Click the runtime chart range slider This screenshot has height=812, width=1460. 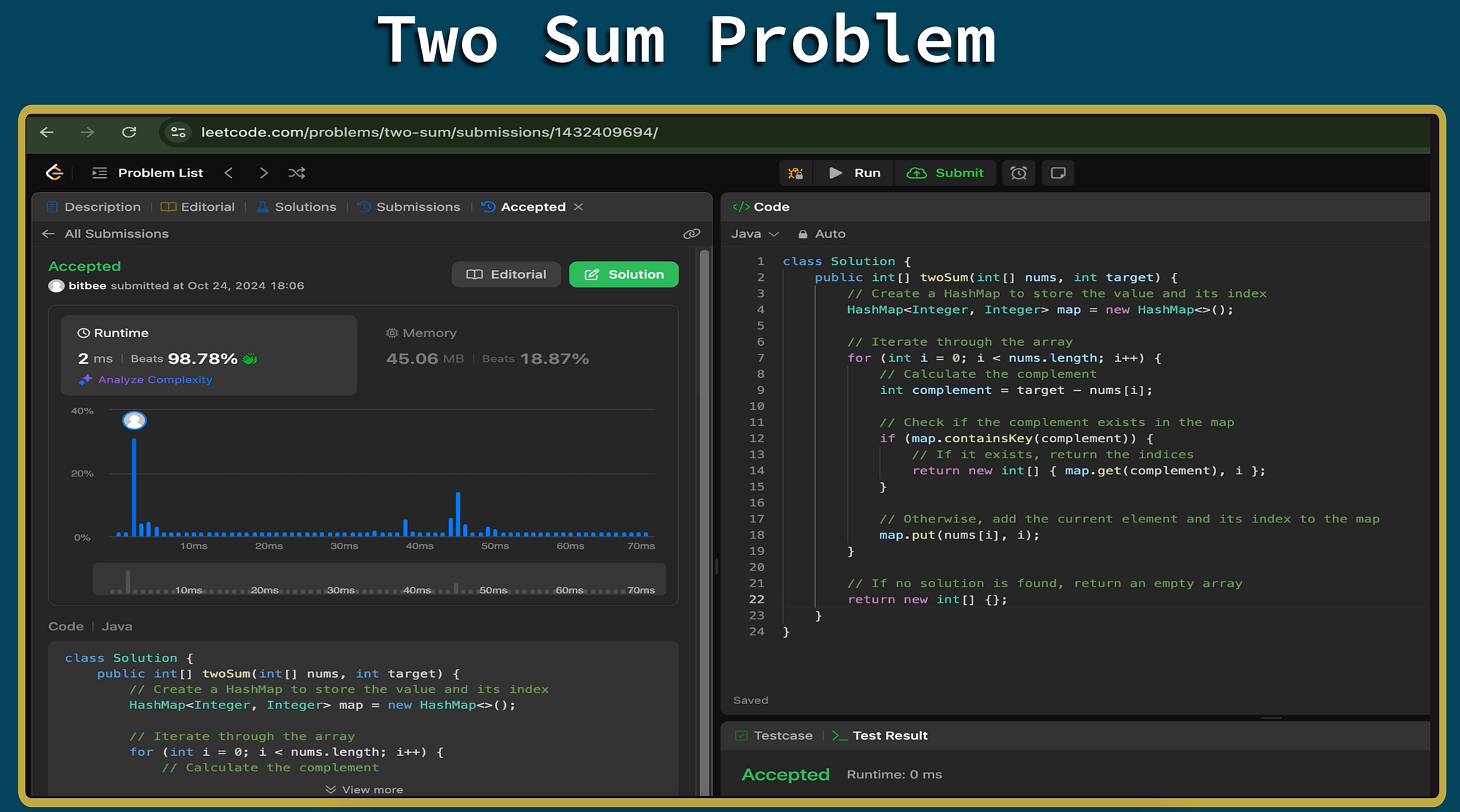coord(379,579)
